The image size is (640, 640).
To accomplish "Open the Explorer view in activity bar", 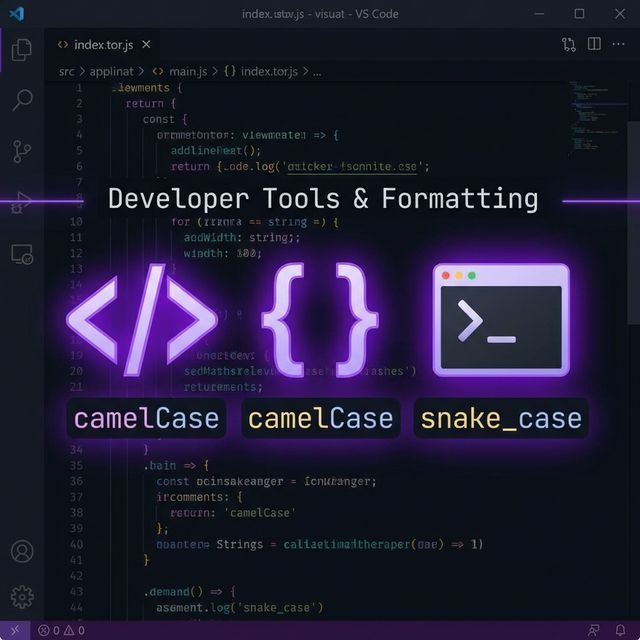I will point(21,48).
